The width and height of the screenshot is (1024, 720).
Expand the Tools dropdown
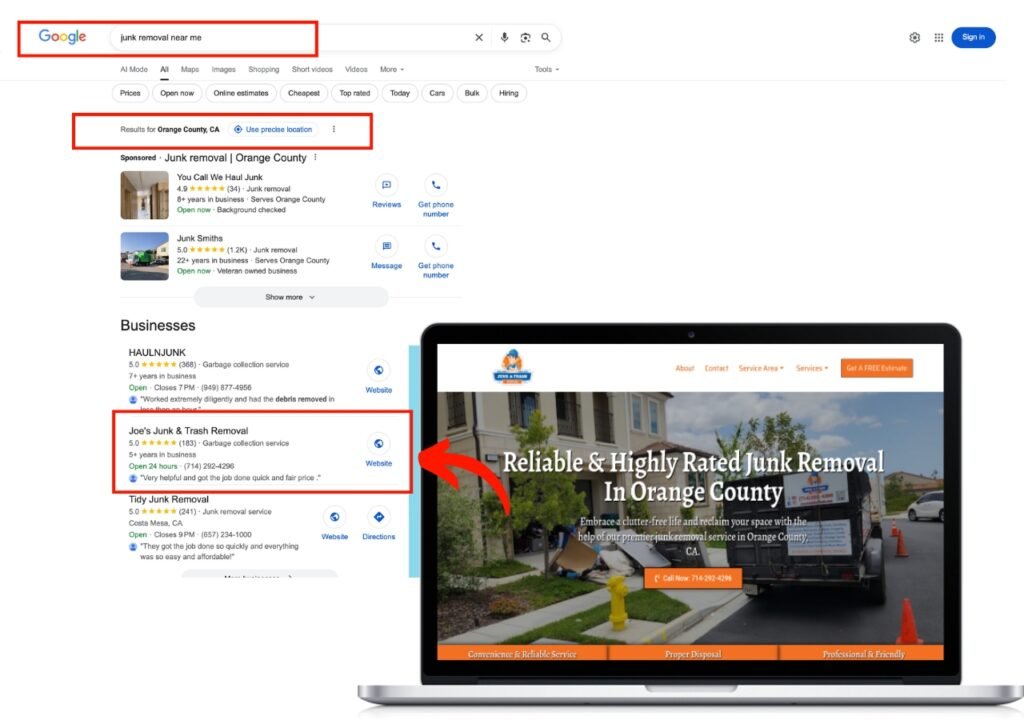pyautogui.click(x=547, y=69)
